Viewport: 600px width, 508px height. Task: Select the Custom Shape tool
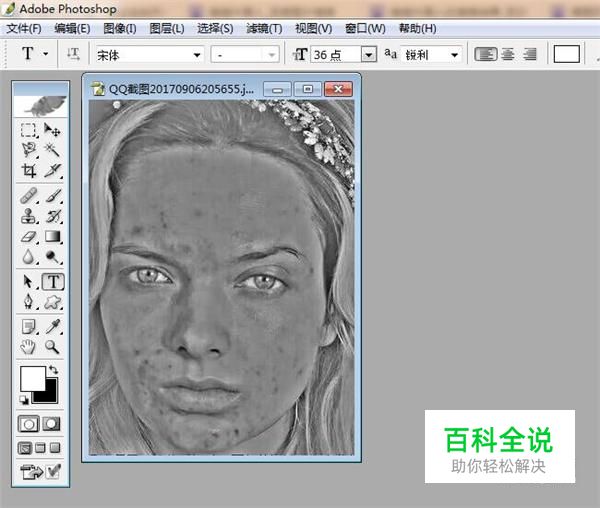point(53,302)
